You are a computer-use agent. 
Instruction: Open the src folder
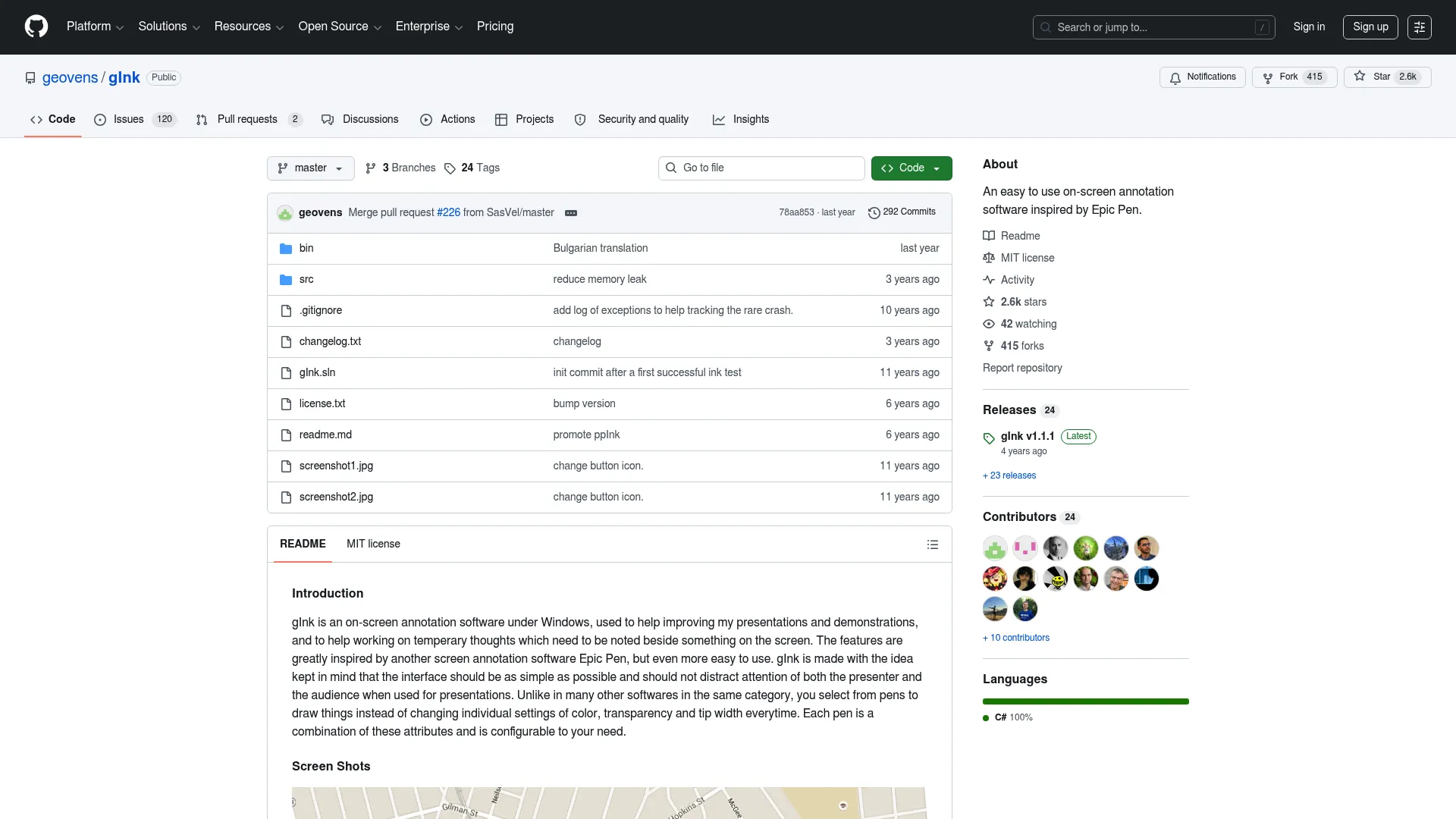click(306, 280)
